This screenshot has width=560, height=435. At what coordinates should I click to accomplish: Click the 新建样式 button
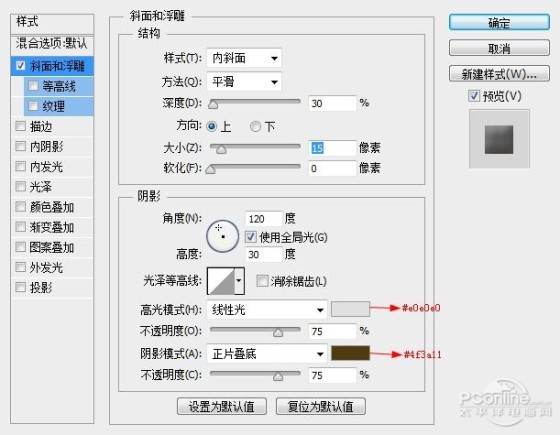[x=499, y=74]
